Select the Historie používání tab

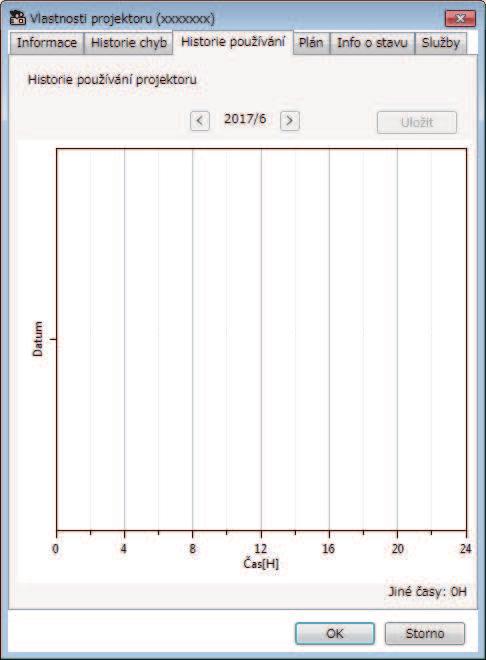click(233, 42)
